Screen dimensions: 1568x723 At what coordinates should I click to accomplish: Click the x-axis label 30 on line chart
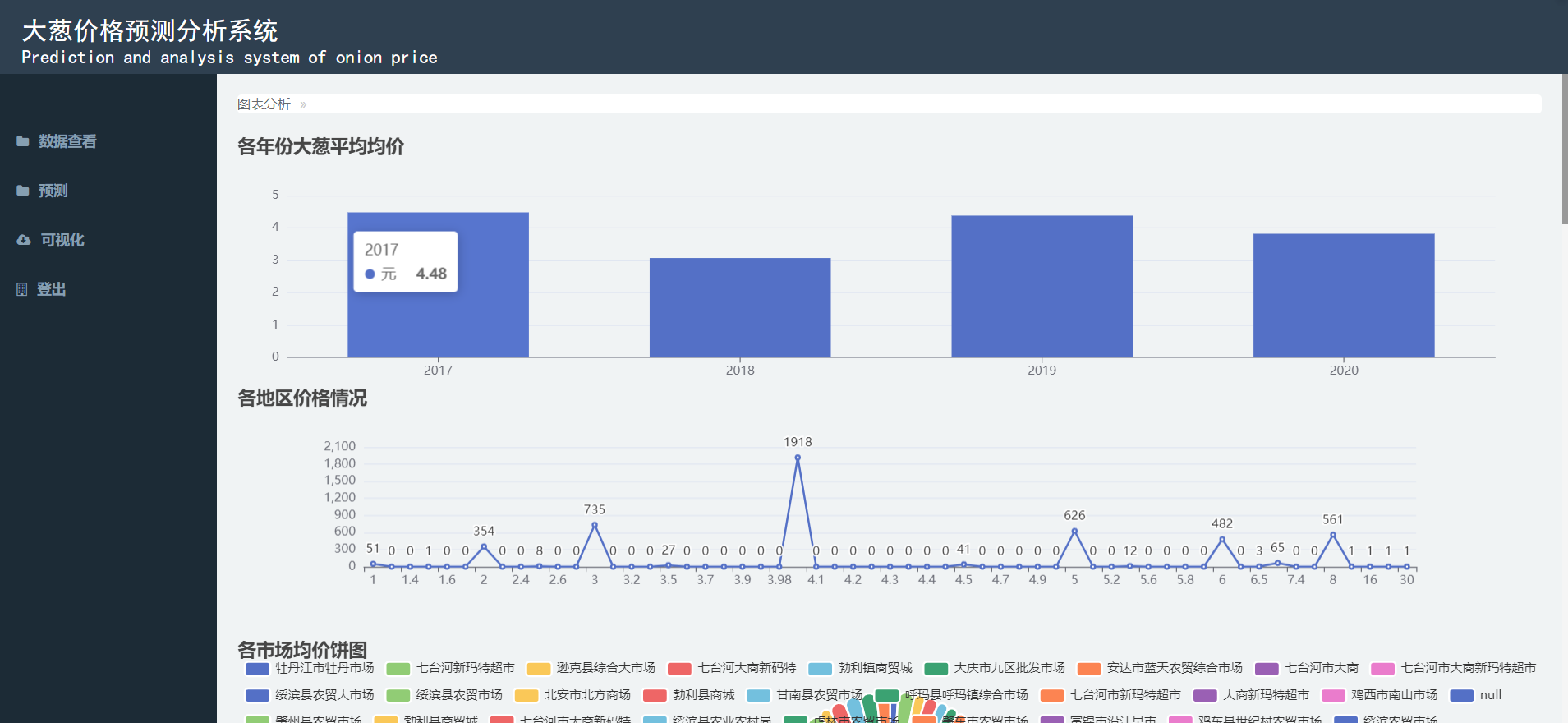[x=1407, y=579]
